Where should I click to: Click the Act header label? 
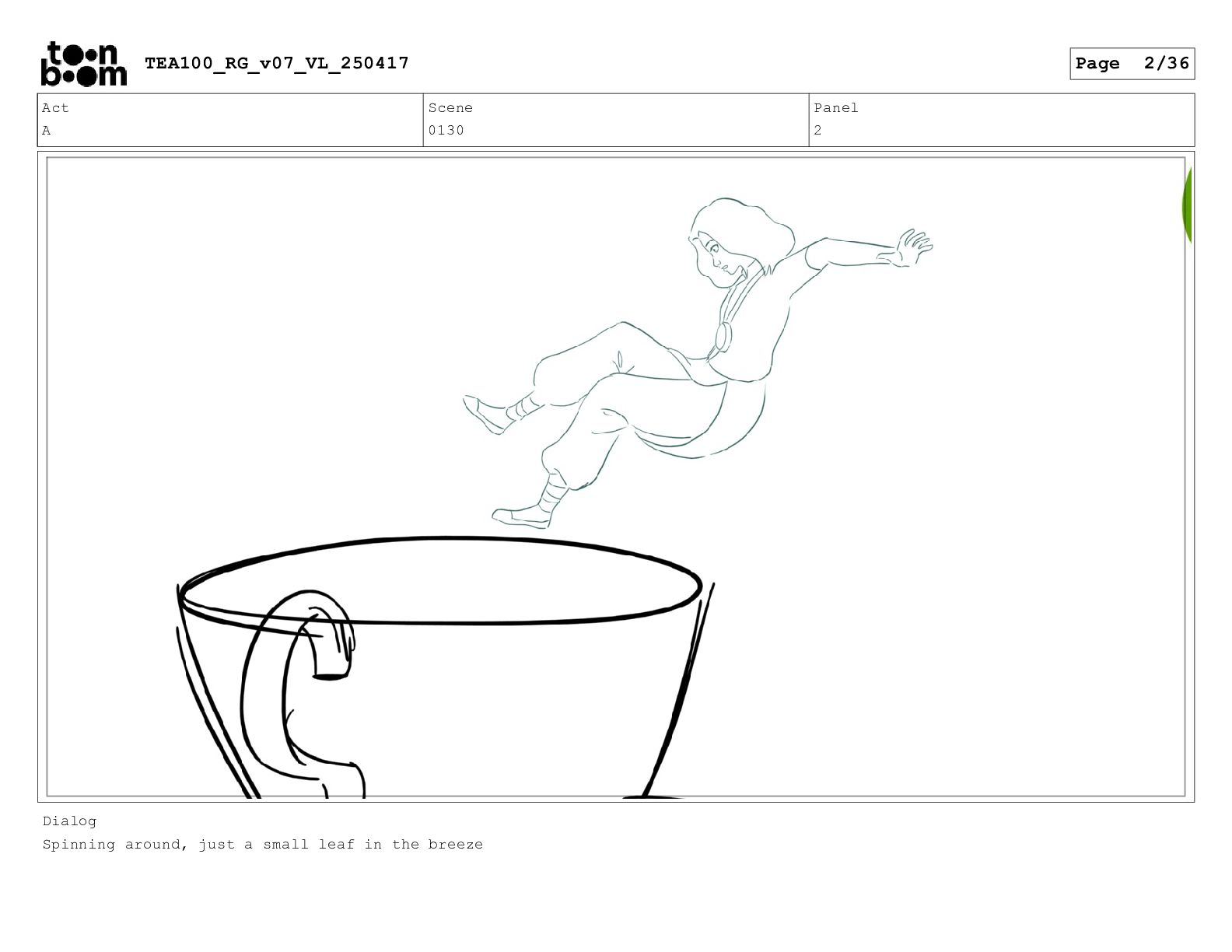(55, 108)
